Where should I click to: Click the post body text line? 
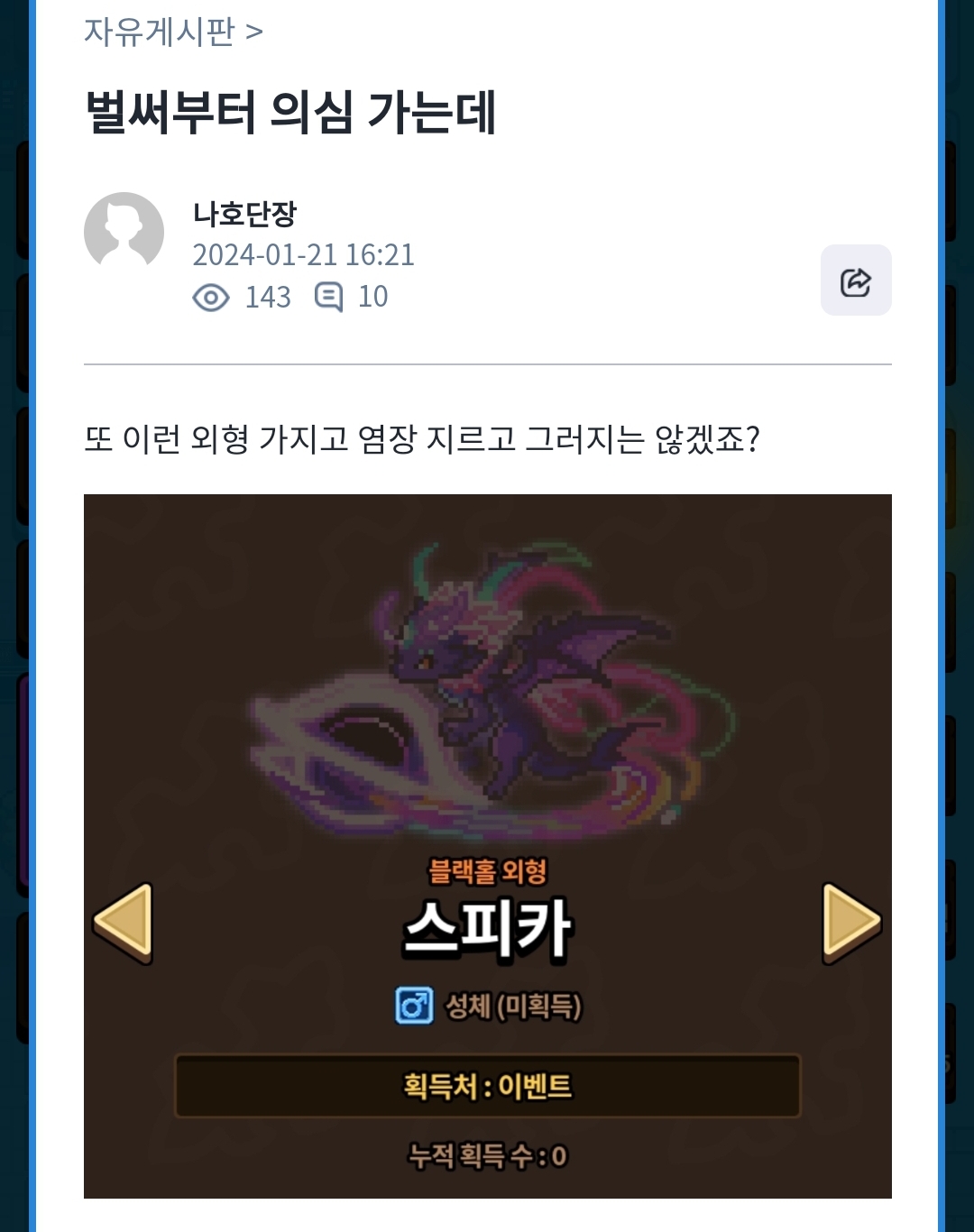coord(422,439)
